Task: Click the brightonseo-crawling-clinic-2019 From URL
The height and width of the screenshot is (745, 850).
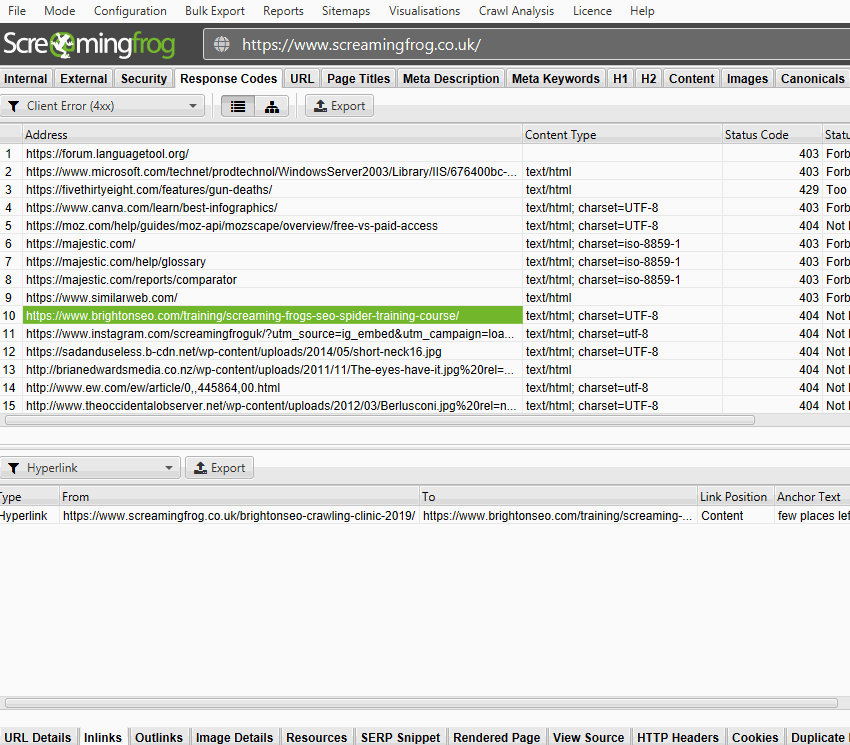Action: coord(238,516)
